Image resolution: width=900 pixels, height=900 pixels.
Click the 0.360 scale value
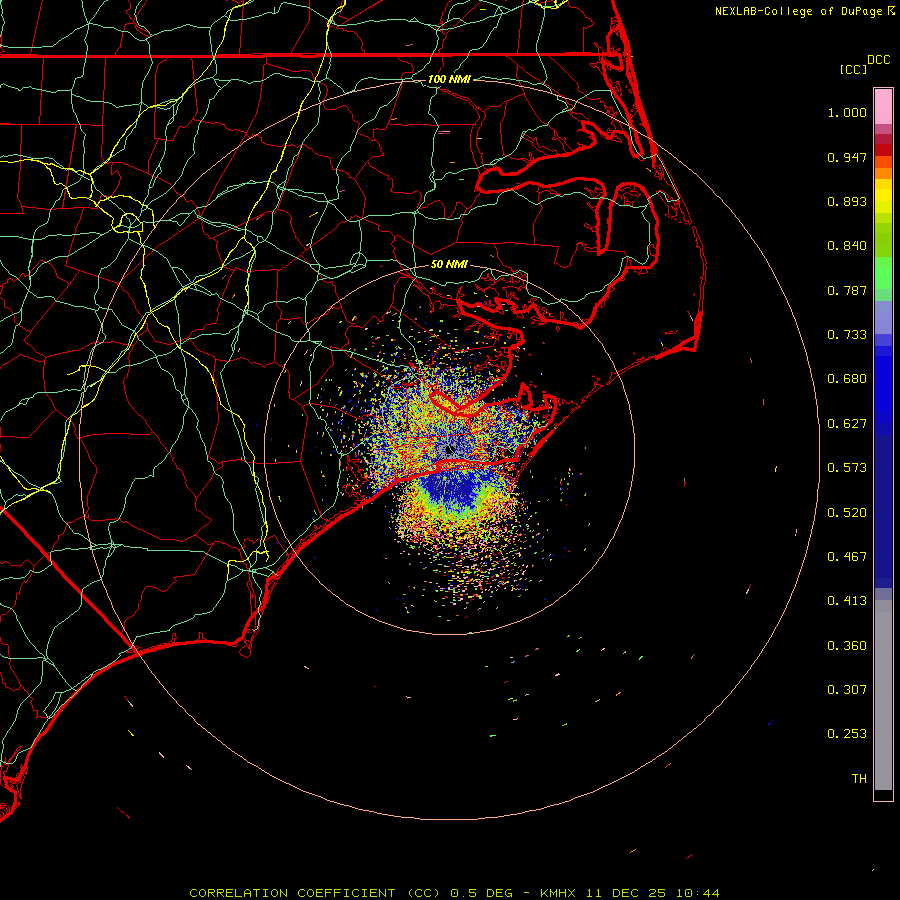pos(847,646)
